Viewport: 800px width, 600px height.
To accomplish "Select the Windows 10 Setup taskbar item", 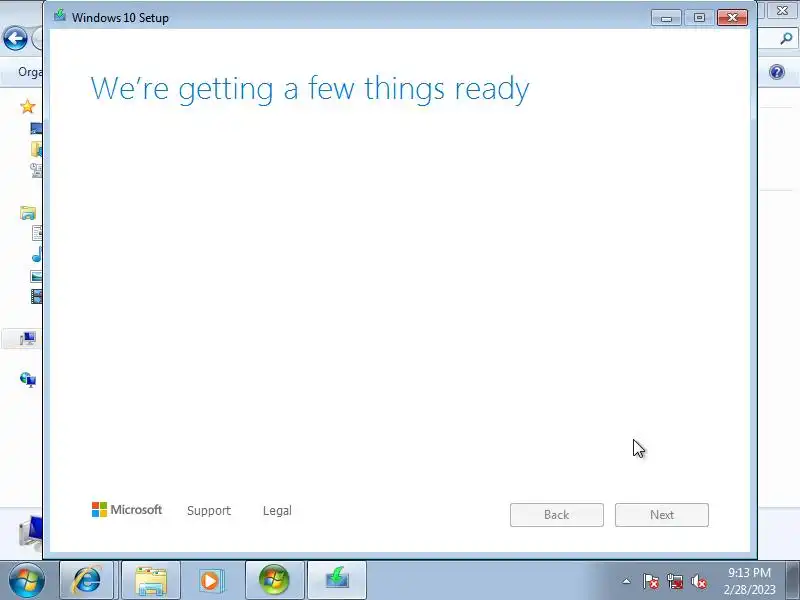I will coord(337,581).
